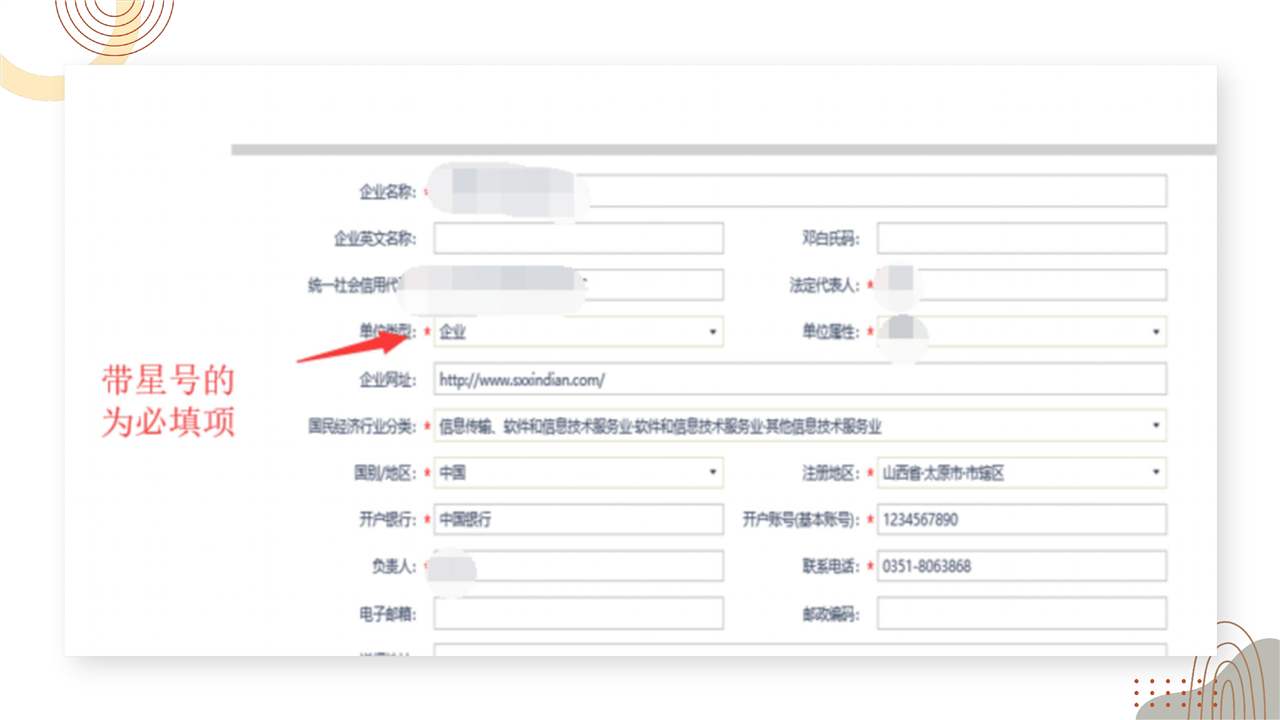Screen dimensions: 1280x720
Task: Focus the 联系电话 field with 0351-8063868
Action: [x=1021, y=567]
